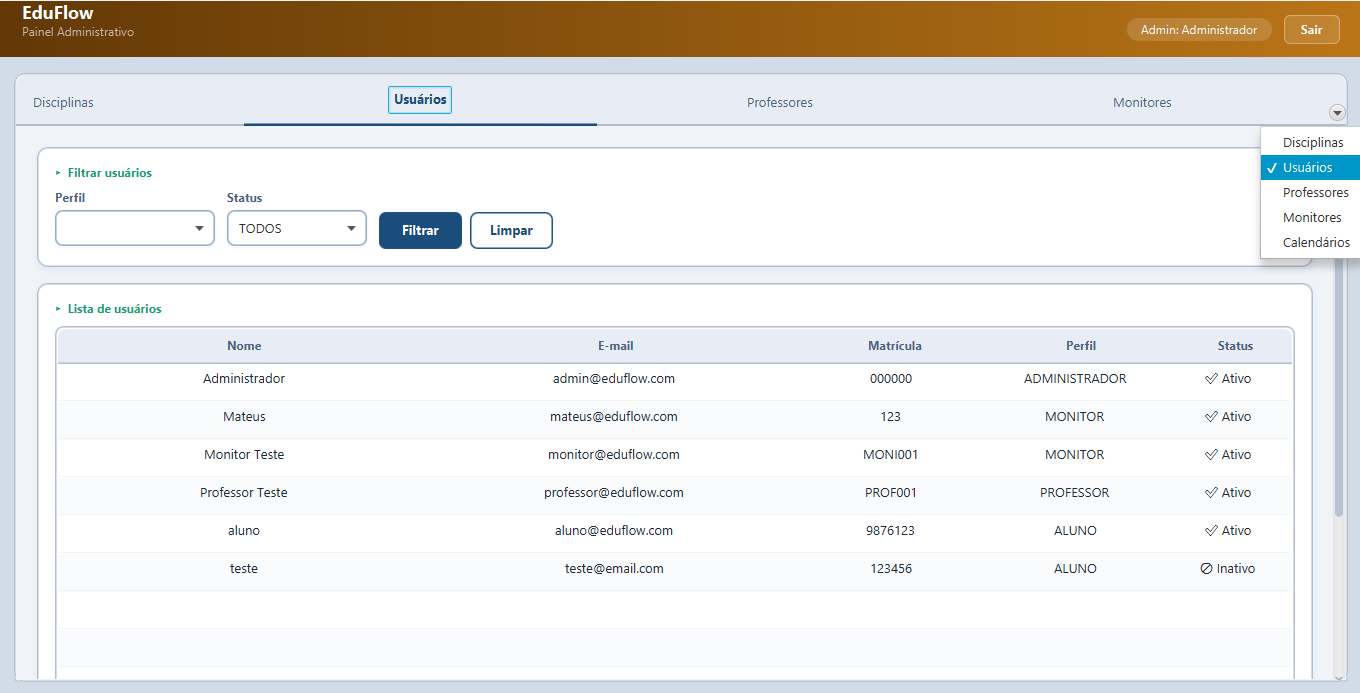
Task: Open the Monitores tab
Action: click(x=1142, y=102)
